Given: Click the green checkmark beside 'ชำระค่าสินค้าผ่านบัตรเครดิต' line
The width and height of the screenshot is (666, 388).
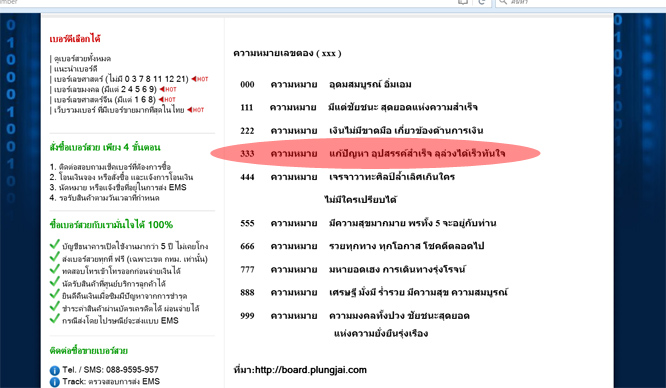Looking at the screenshot, I should (54, 306).
